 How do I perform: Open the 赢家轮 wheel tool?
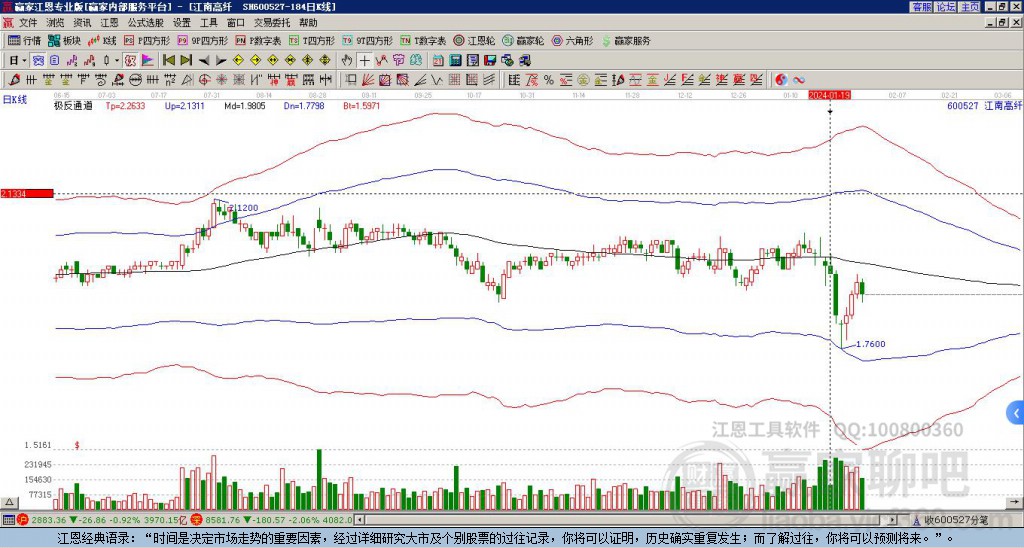tap(523, 40)
